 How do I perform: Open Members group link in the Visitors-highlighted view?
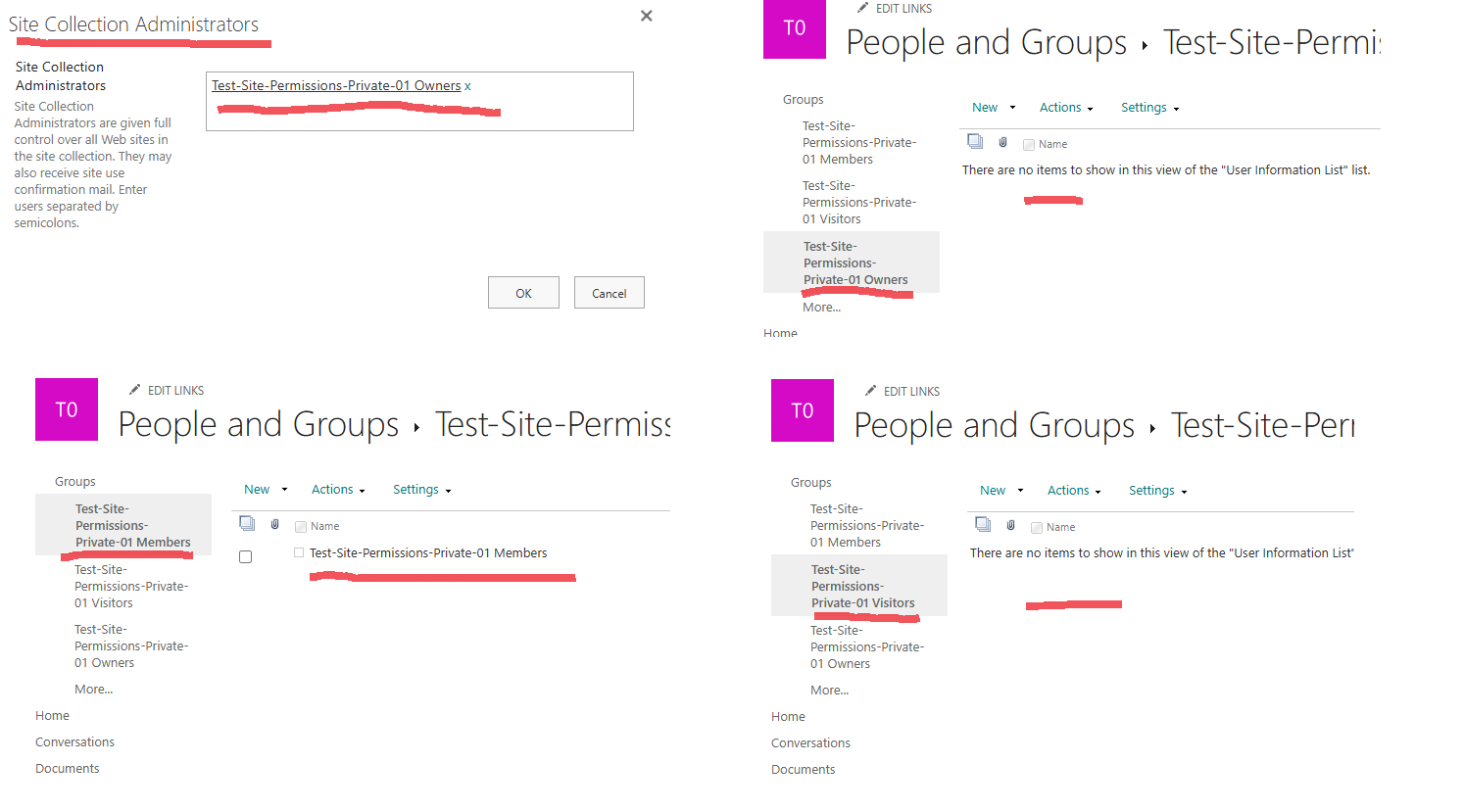[x=867, y=525]
